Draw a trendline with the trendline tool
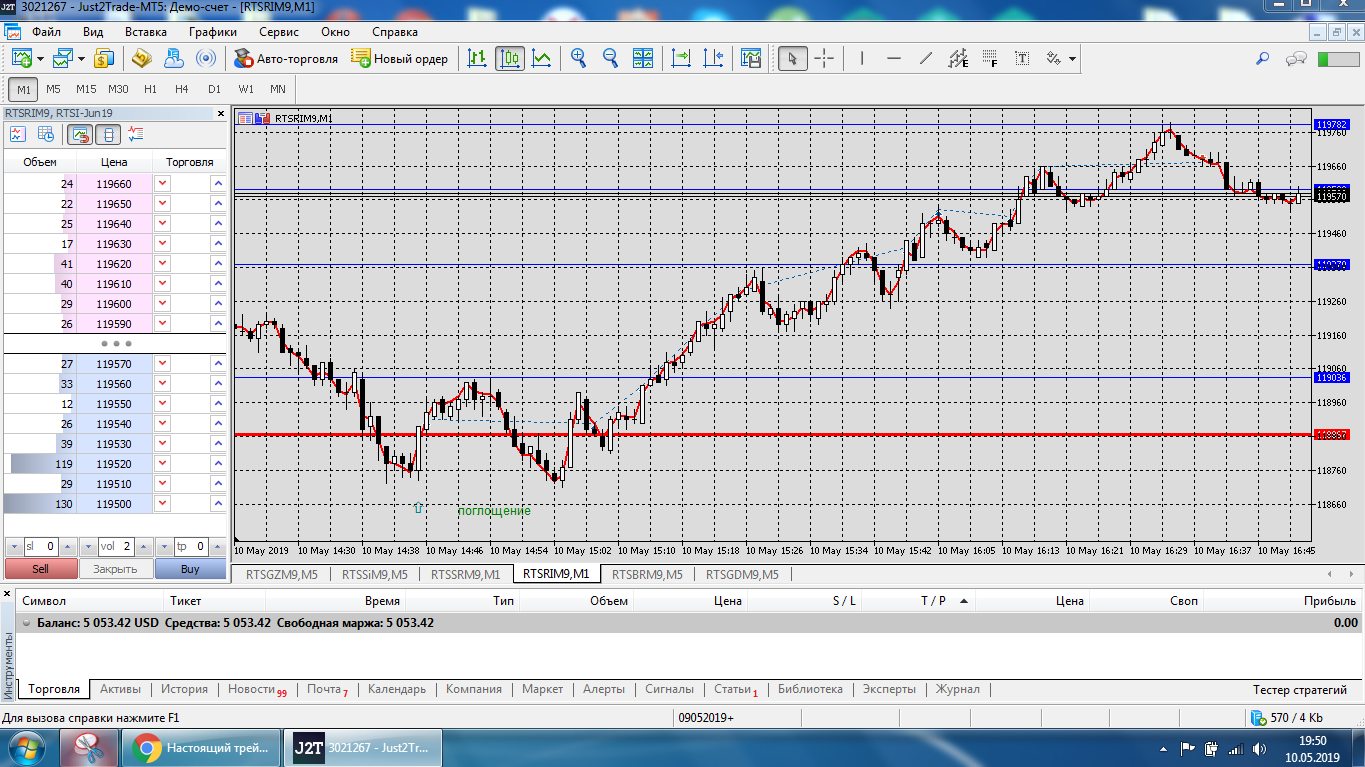 pyautogui.click(x=926, y=58)
